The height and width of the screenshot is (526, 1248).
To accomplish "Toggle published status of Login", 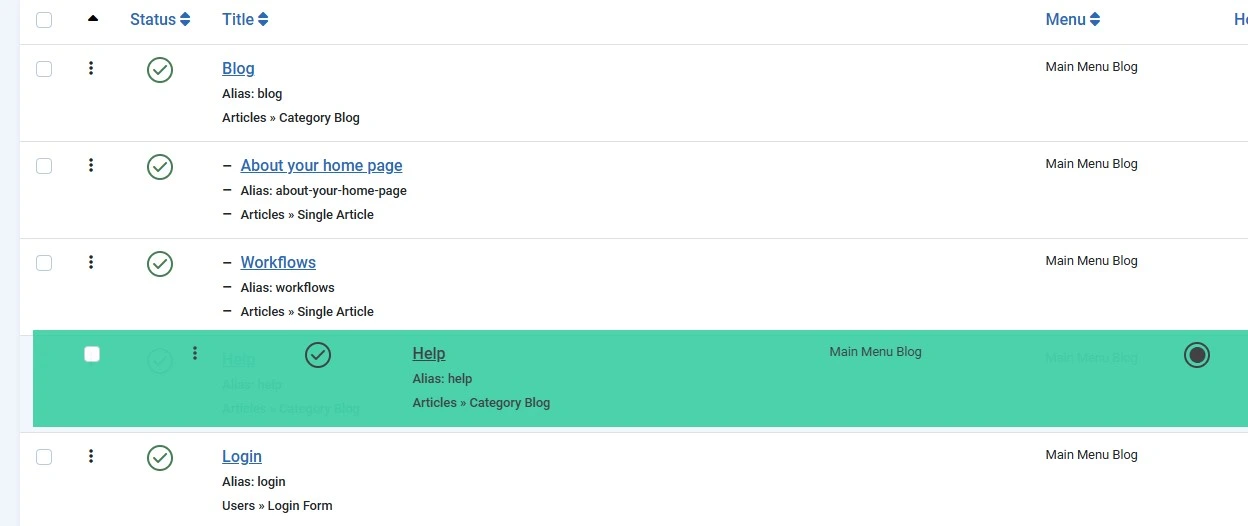I will click(x=160, y=458).
